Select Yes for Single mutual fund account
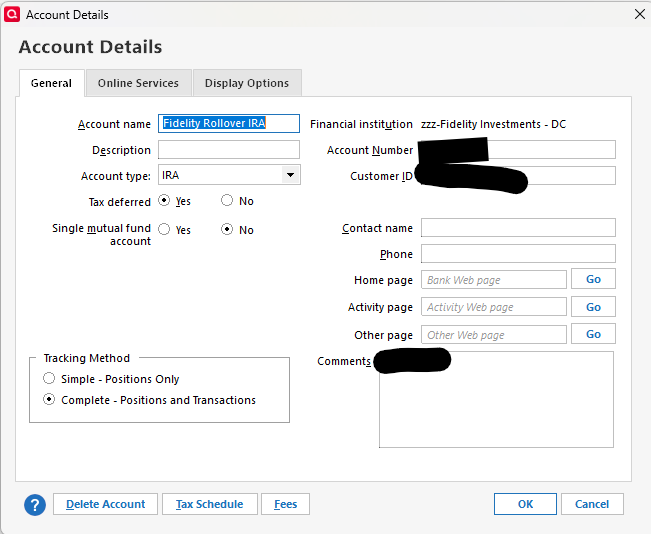 click(164, 229)
